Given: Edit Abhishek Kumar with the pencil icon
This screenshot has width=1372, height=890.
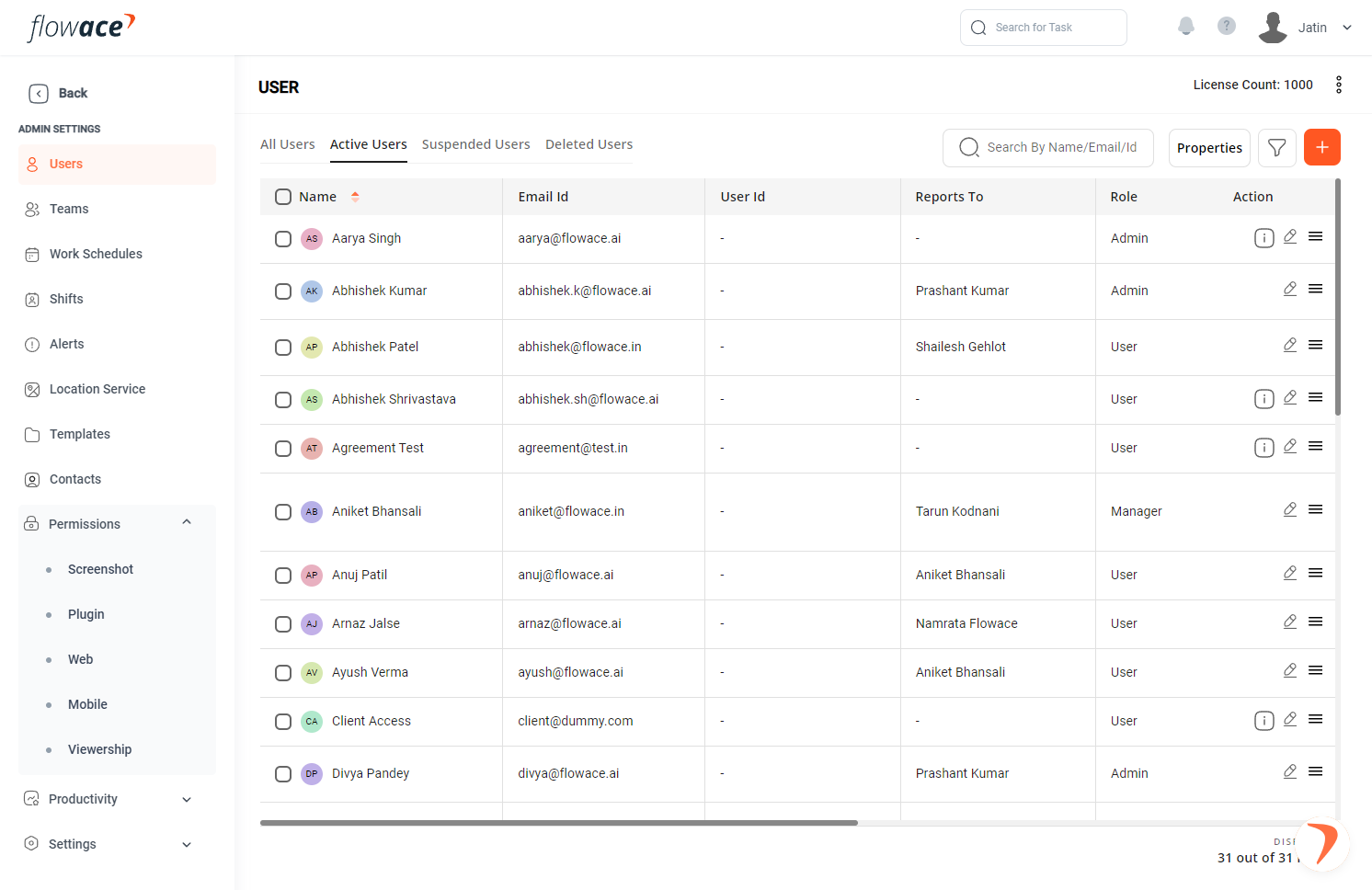Looking at the screenshot, I should 1290,289.
